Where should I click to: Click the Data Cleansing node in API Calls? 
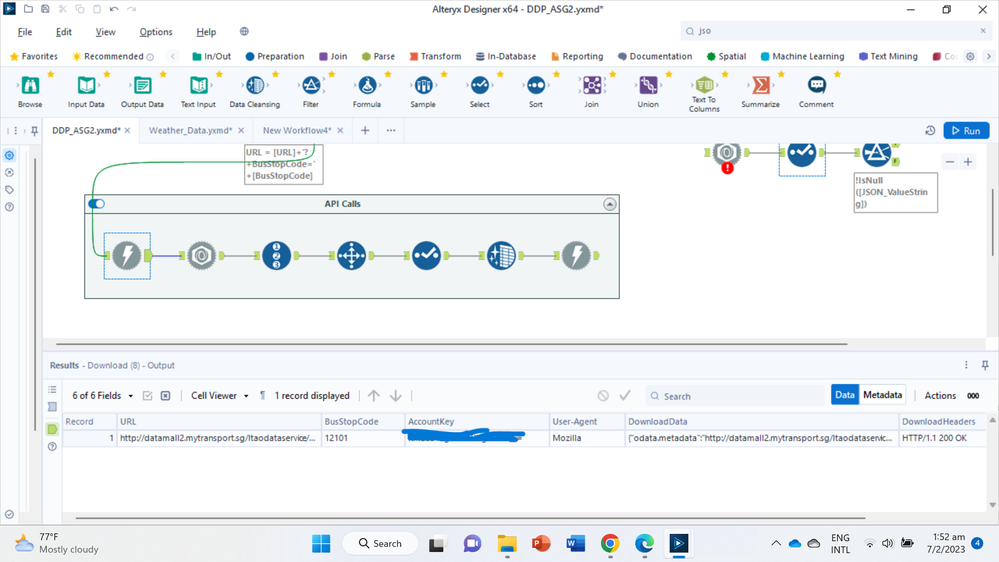501,256
